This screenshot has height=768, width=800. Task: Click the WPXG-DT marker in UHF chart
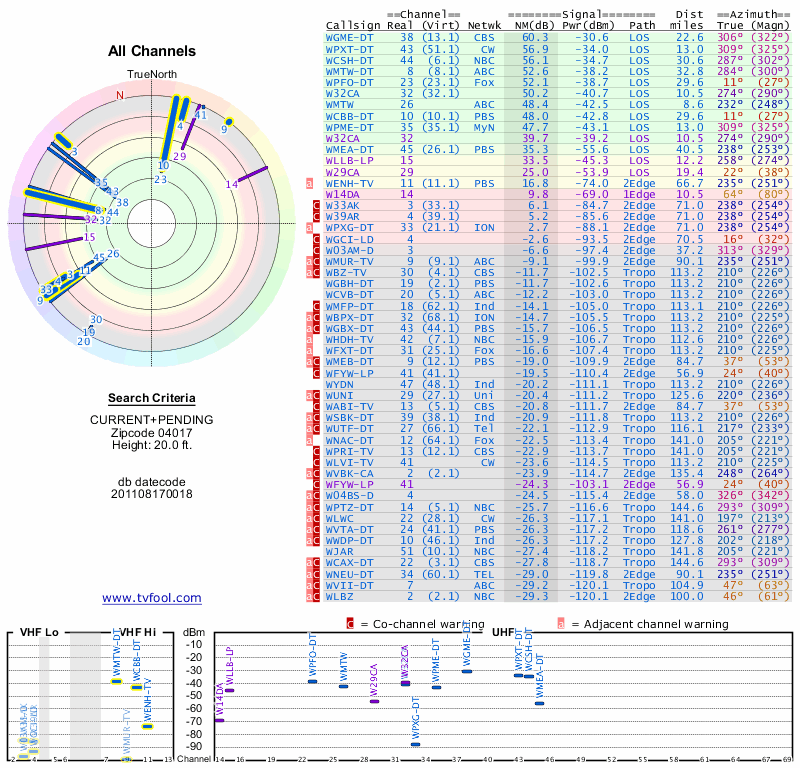(x=416, y=745)
